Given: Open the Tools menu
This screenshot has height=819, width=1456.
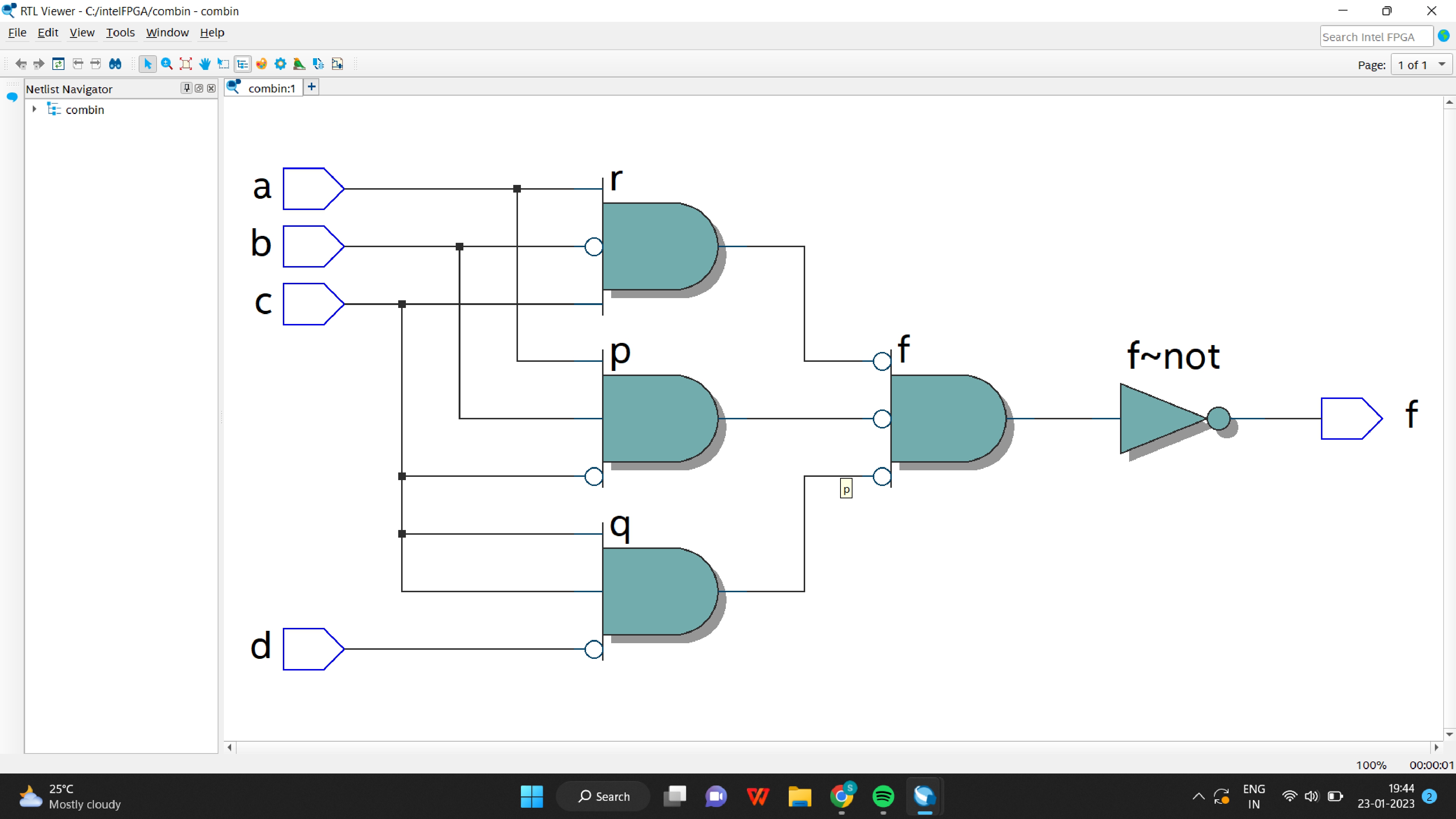Looking at the screenshot, I should click(x=120, y=33).
